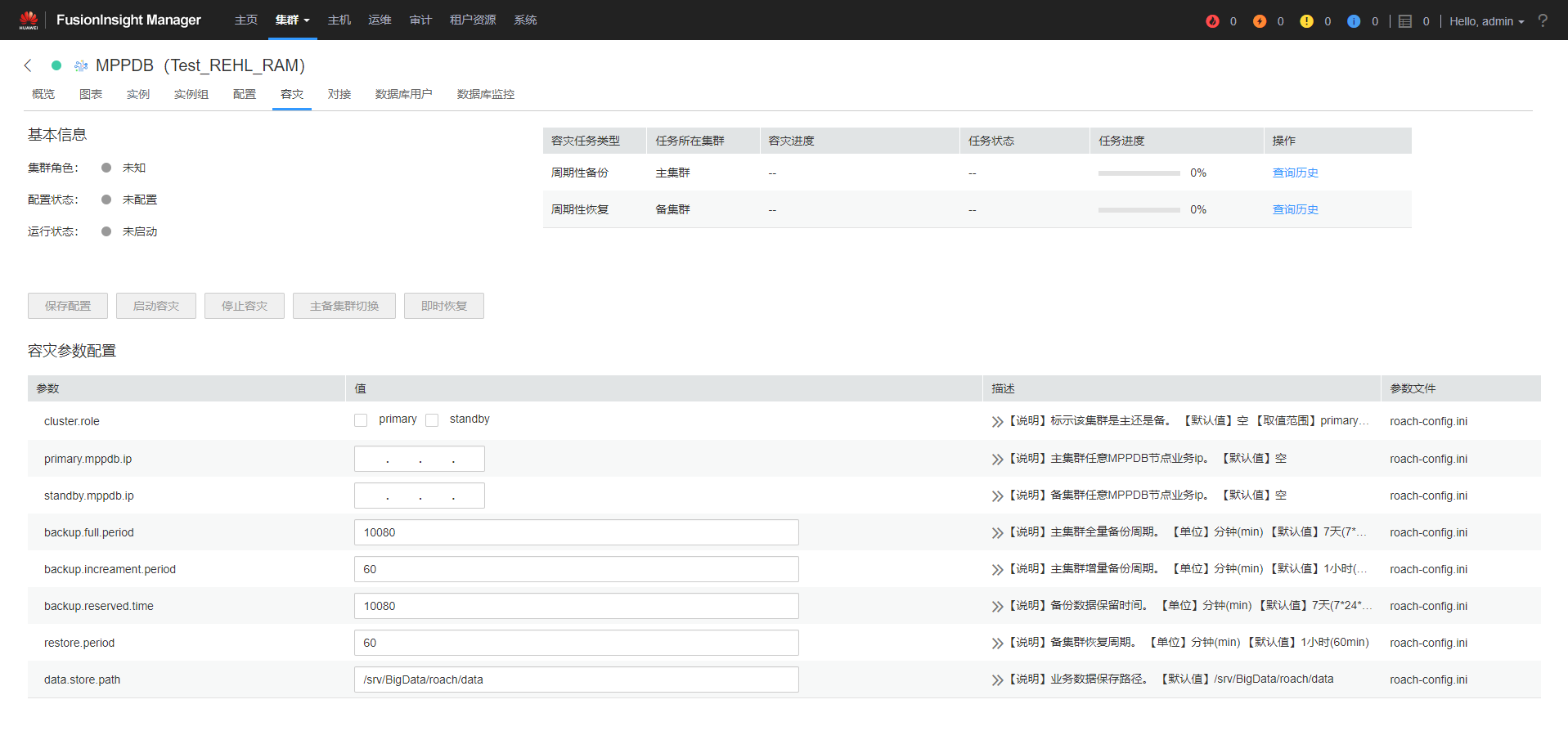Switch to the 图表 tab
Image resolution: width=1568 pixels, height=740 pixels.
click(x=91, y=95)
